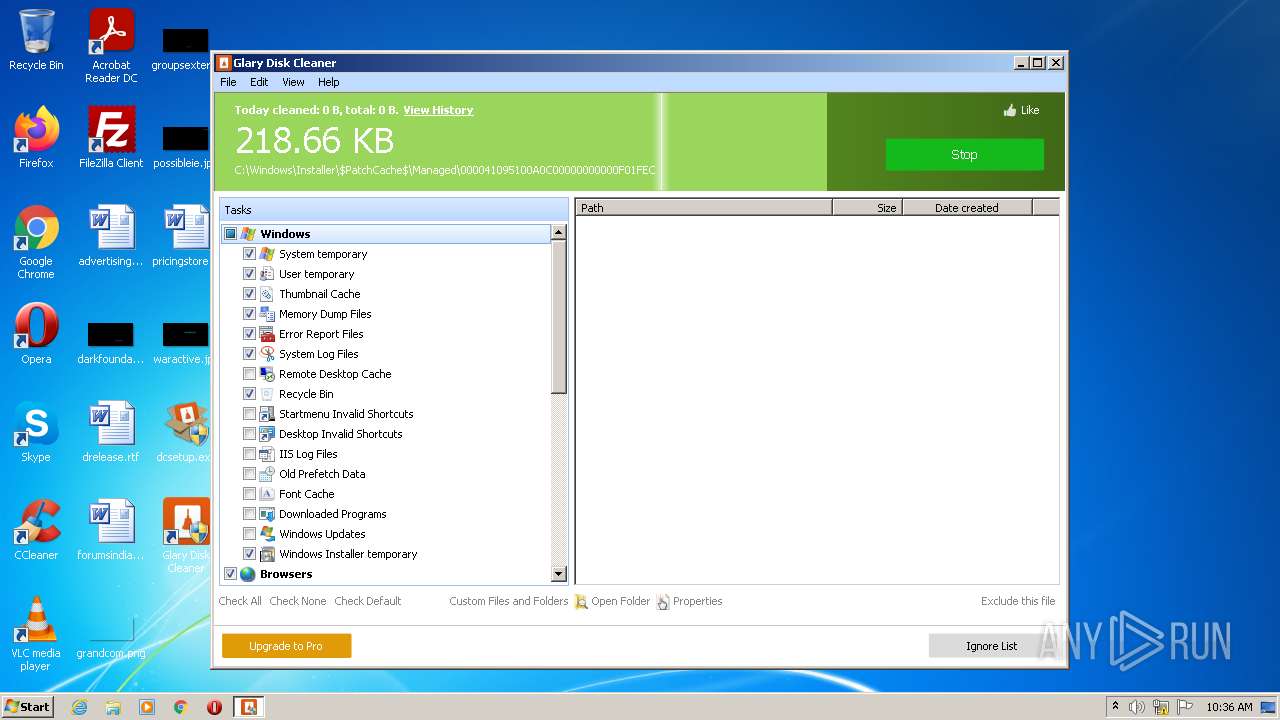
Task: Open the View menu
Action: click(x=293, y=82)
